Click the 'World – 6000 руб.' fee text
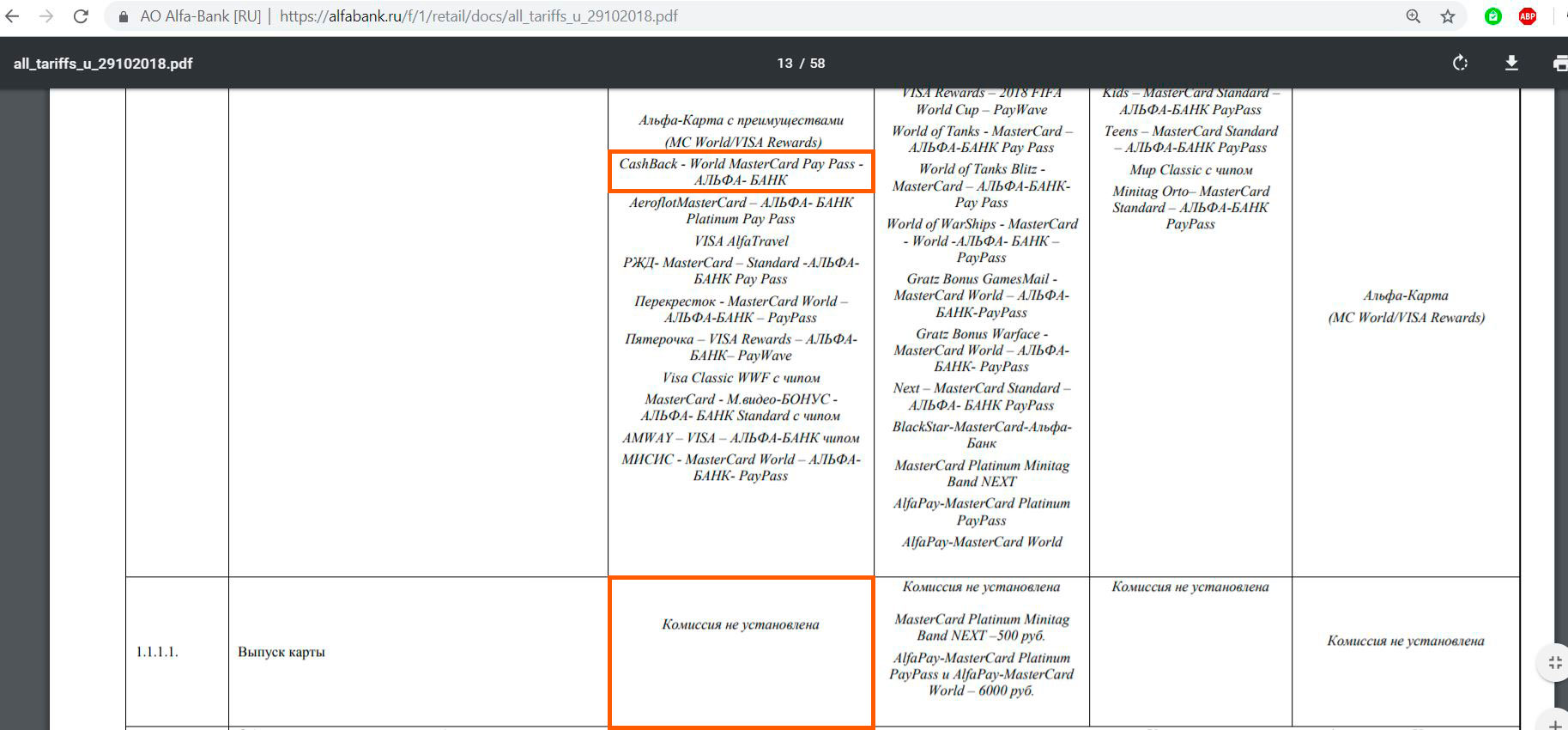 (981, 690)
